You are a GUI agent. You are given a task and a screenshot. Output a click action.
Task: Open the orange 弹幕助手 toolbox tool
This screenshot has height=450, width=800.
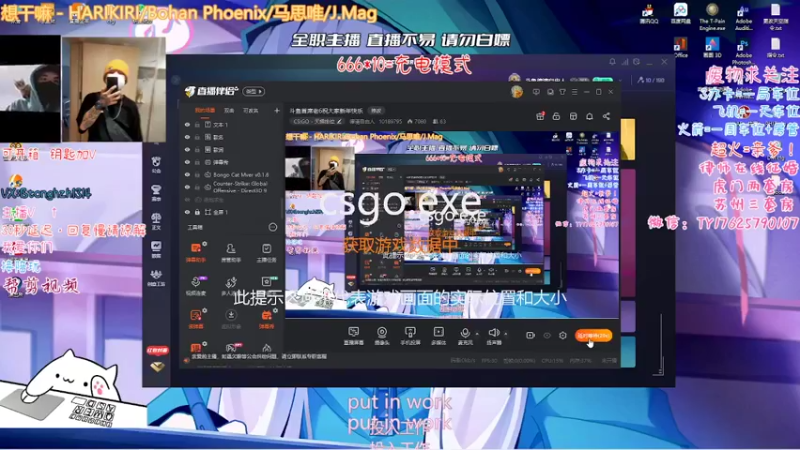pyautogui.click(x=196, y=252)
